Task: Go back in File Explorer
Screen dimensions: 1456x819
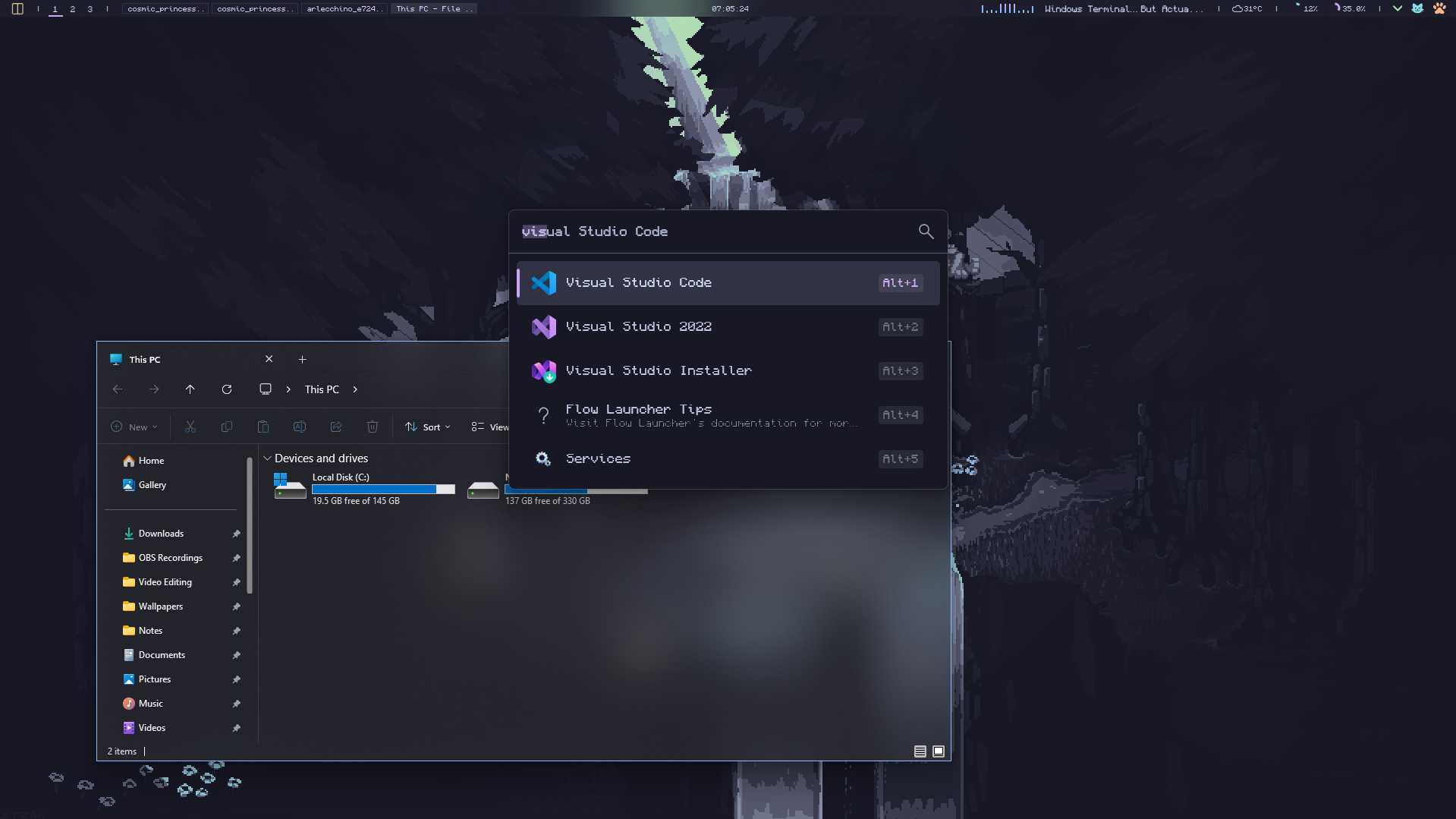Action: tap(118, 389)
